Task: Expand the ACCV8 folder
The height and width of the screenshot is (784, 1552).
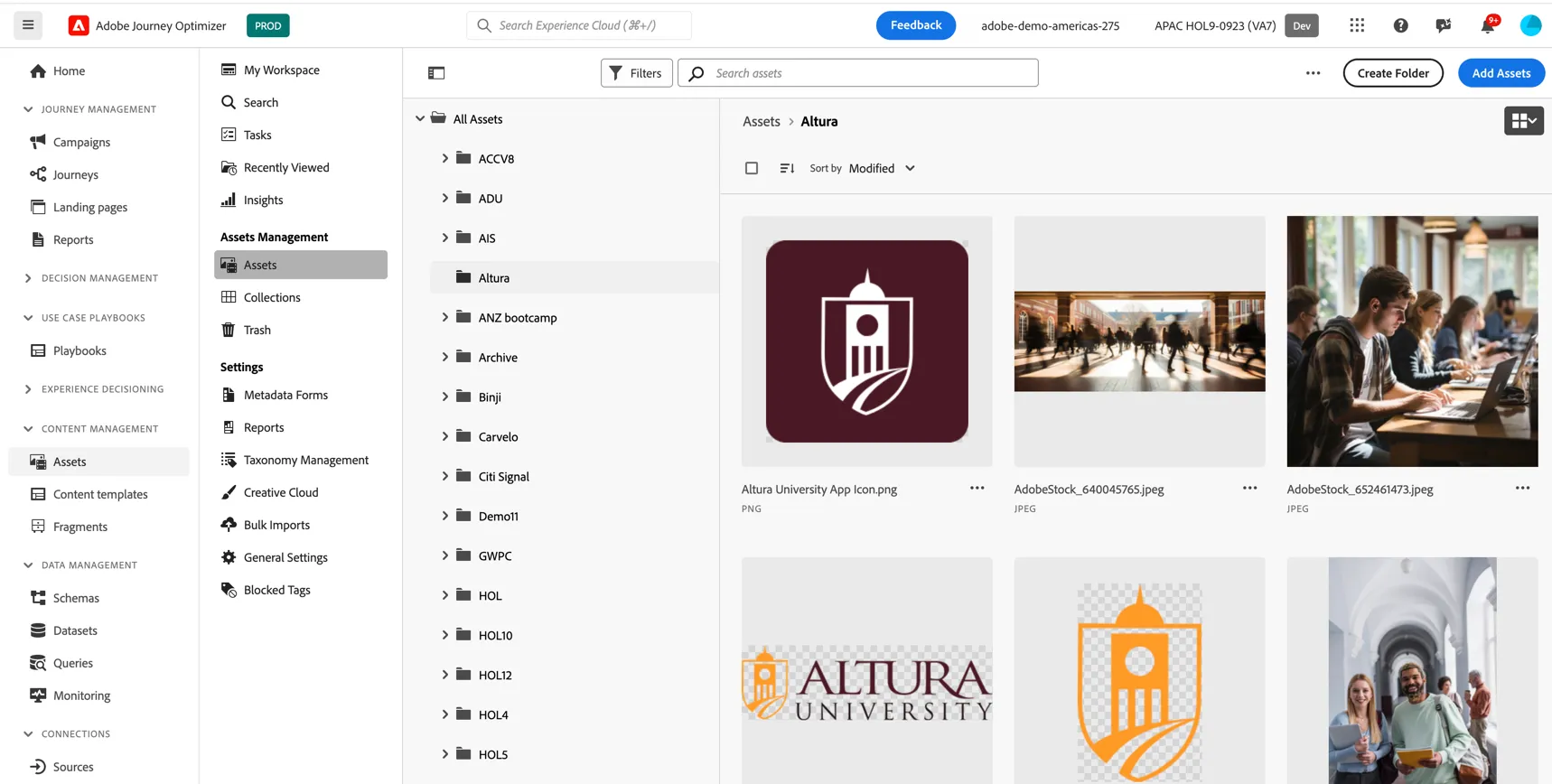Action: click(444, 158)
